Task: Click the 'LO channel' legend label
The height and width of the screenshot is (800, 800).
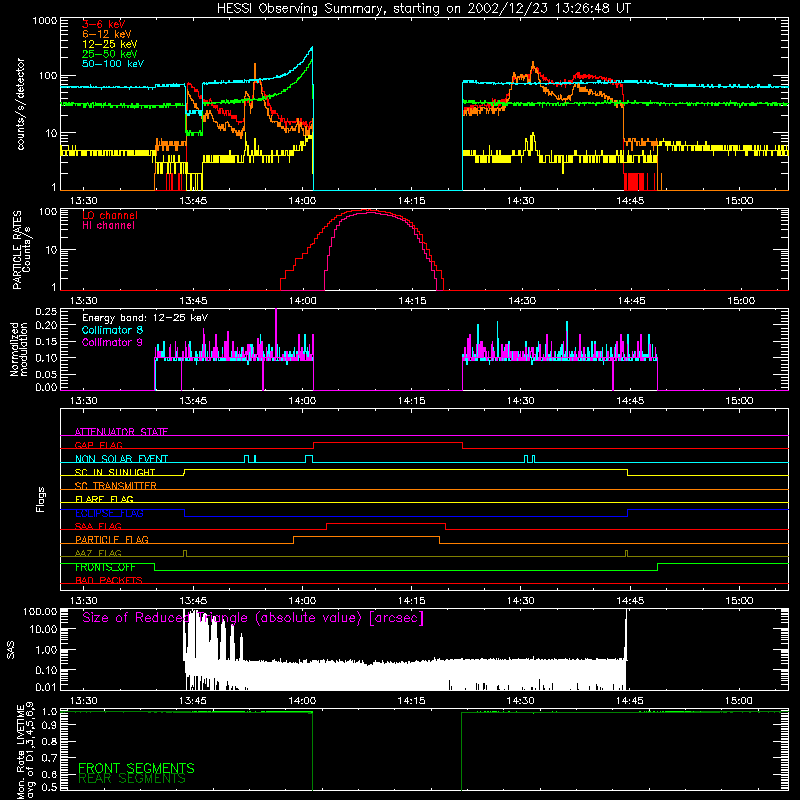Action: 110,215
